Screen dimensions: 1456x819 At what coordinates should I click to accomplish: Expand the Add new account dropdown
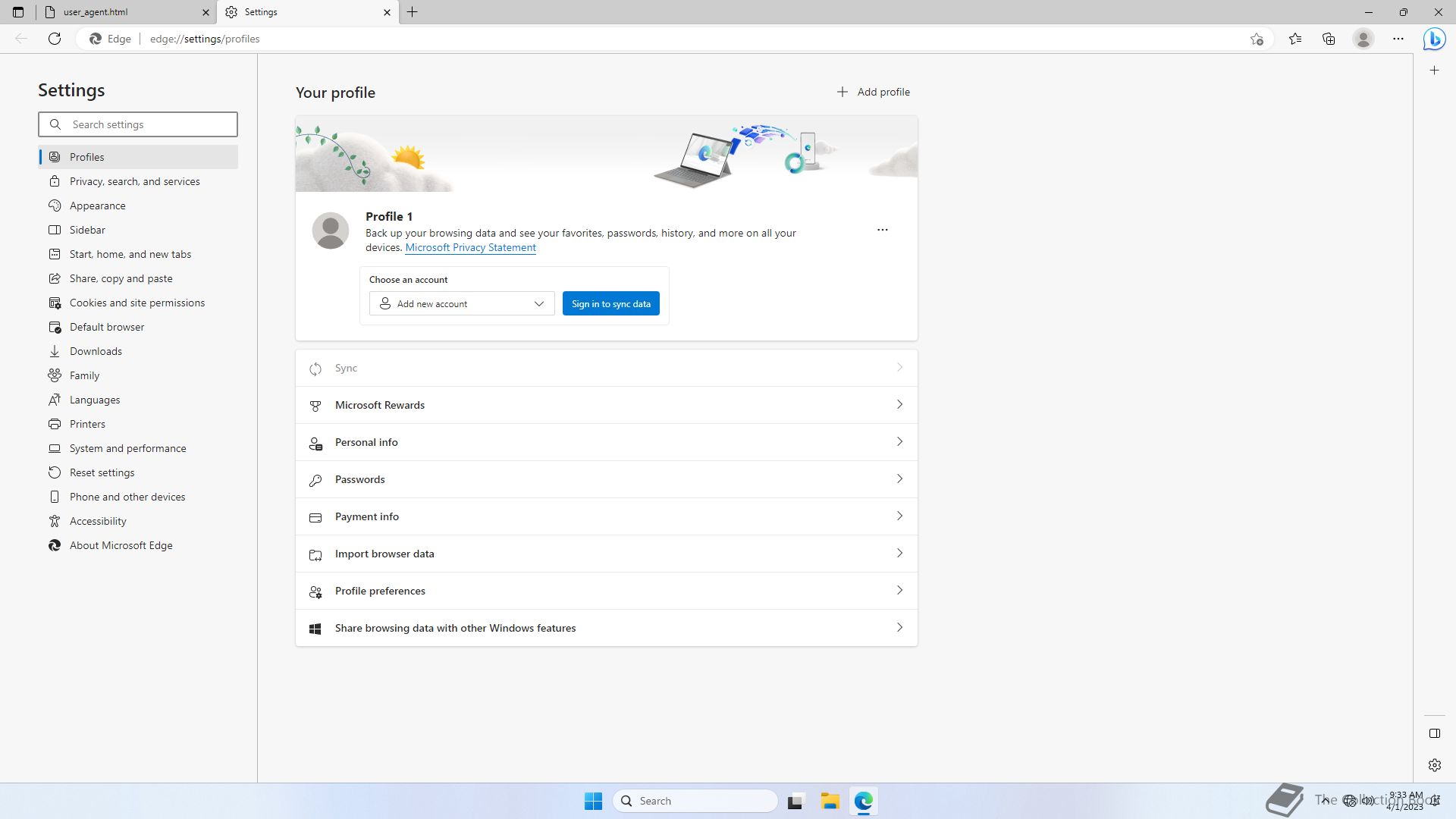[462, 303]
